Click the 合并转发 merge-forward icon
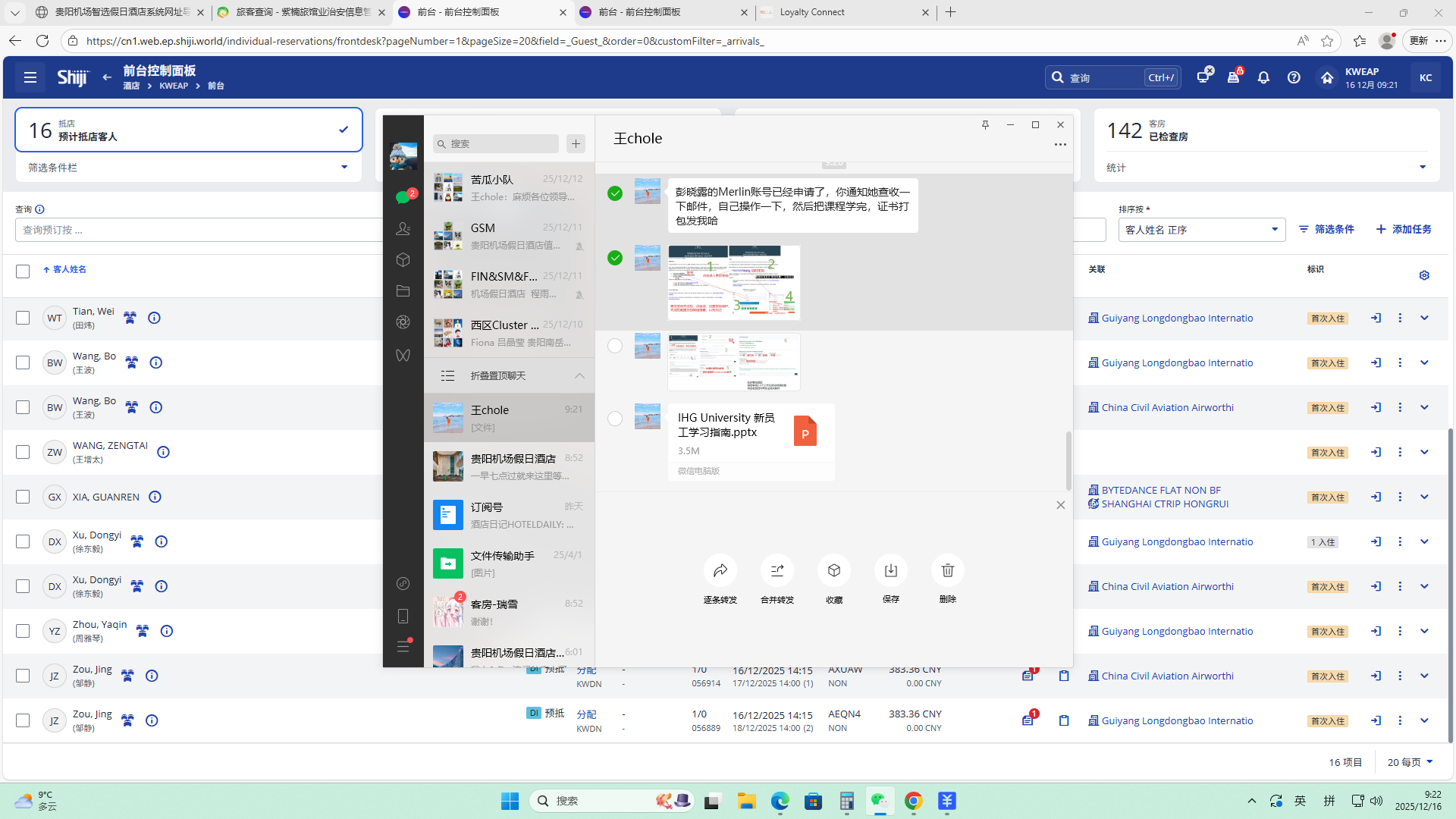 [777, 570]
